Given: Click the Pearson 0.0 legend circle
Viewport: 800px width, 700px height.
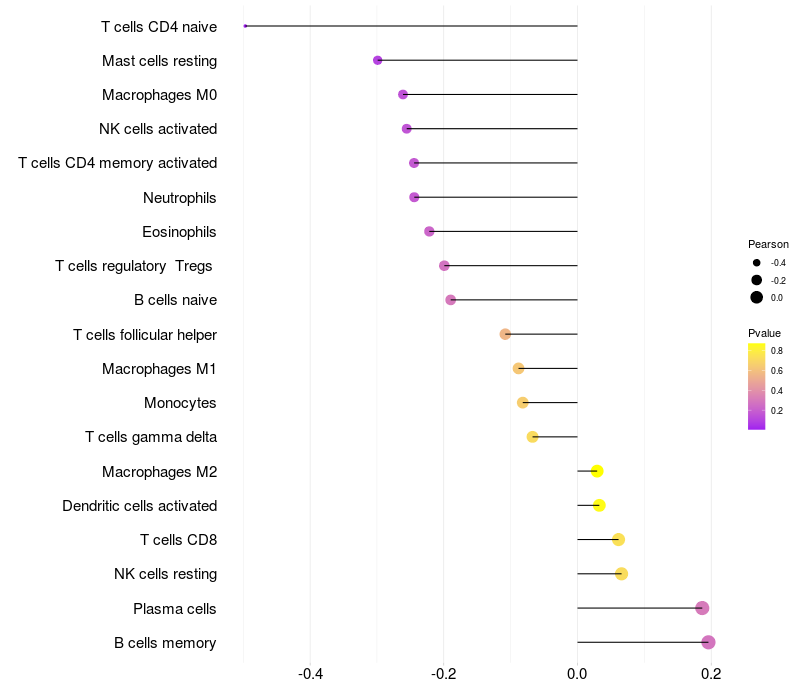Looking at the screenshot, I should [757, 297].
